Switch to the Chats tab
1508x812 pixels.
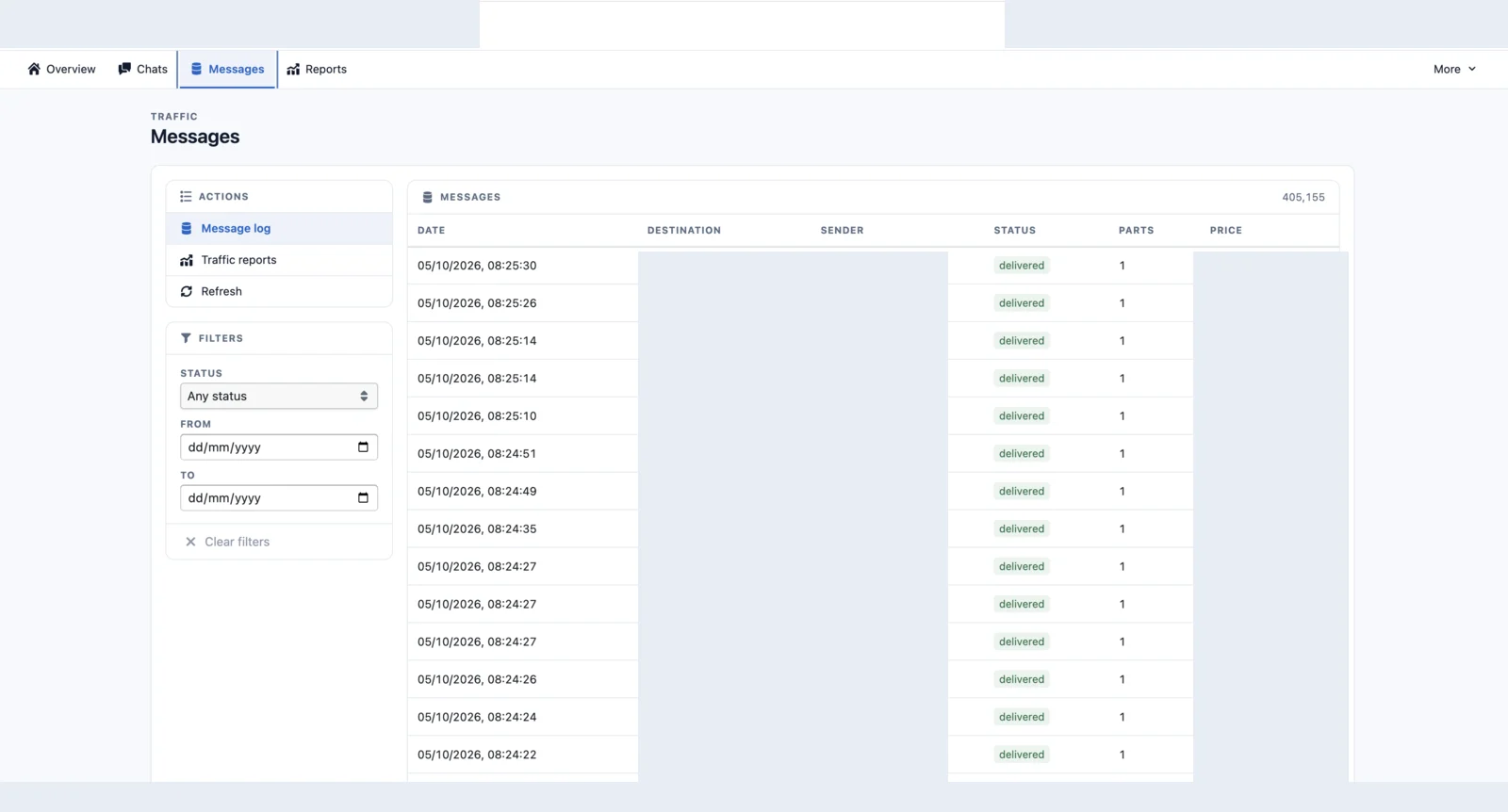[x=142, y=69]
